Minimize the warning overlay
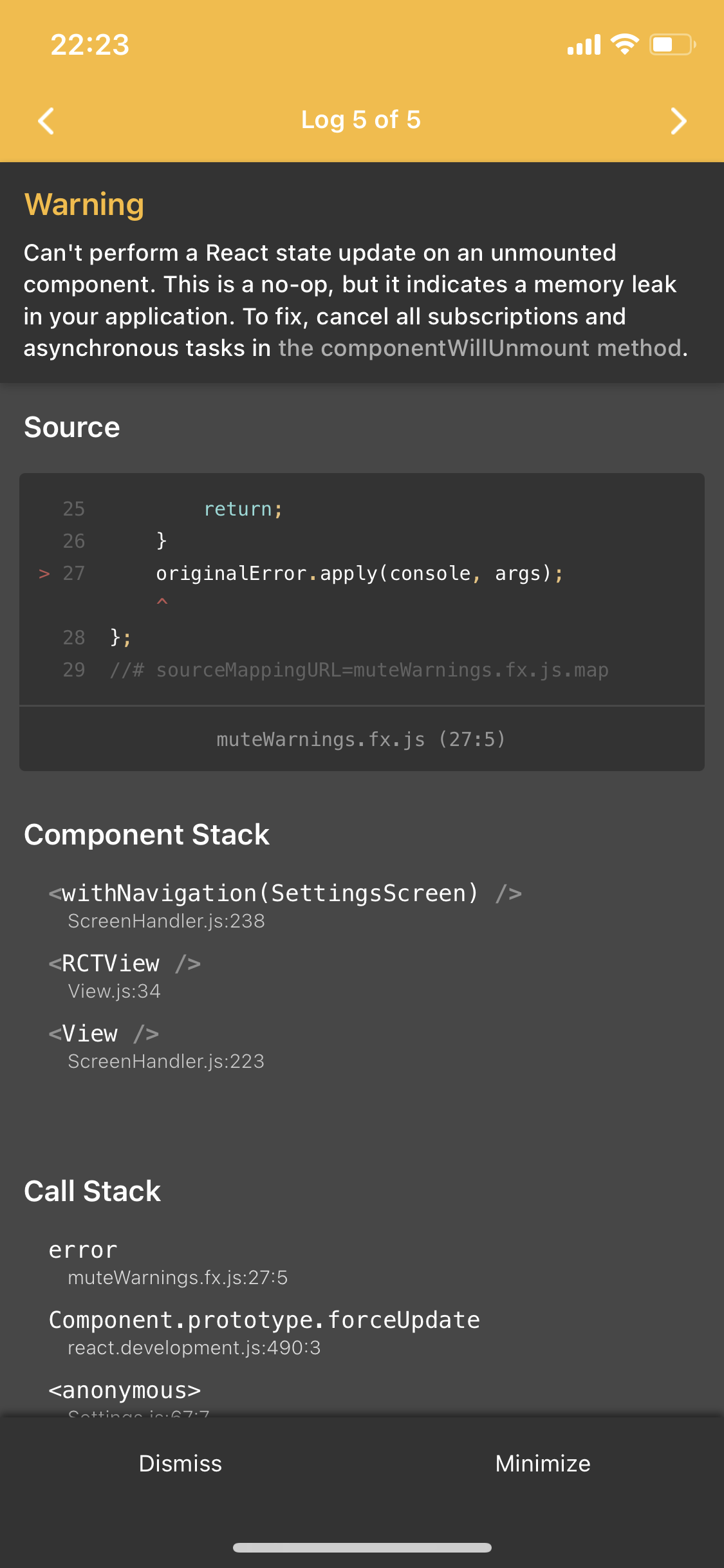The height and width of the screenshot is (1568, 724). (543, 1463)
